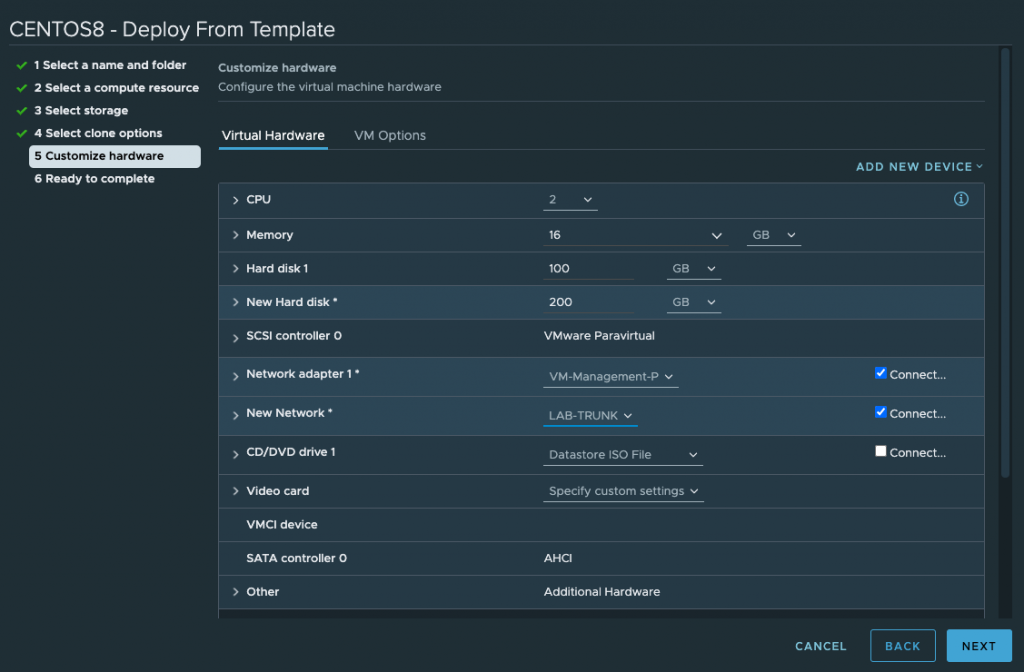Image resolution: width=1024 pixels, height=672 pixels.
Task: Uncheck Connect for New Network
Action: pos(880,412)
